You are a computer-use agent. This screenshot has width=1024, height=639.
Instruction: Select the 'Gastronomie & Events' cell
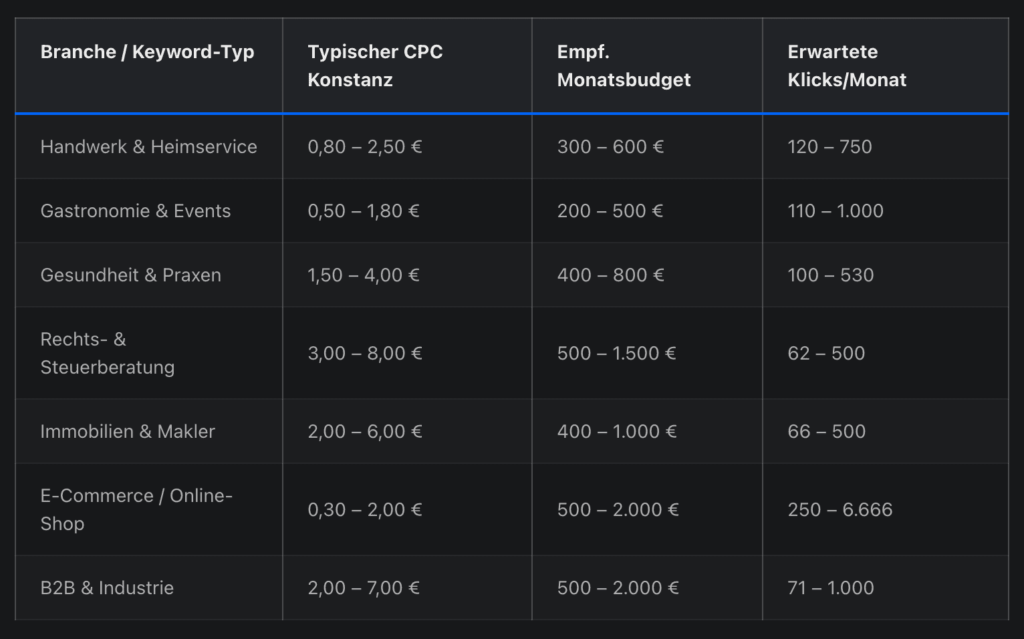pos(135,210)
